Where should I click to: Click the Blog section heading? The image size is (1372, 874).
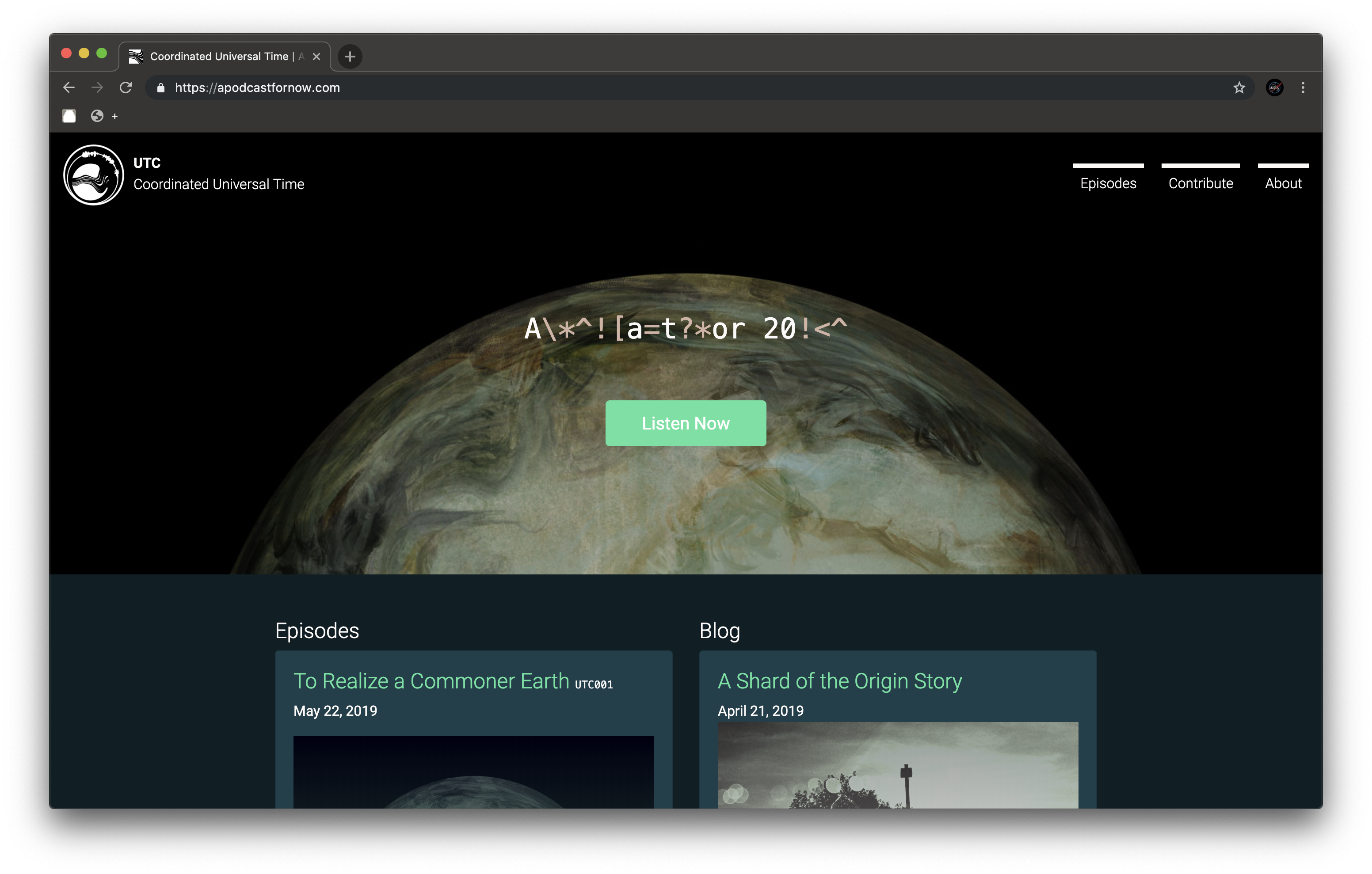pyautogui.click(x=720, y=631)
